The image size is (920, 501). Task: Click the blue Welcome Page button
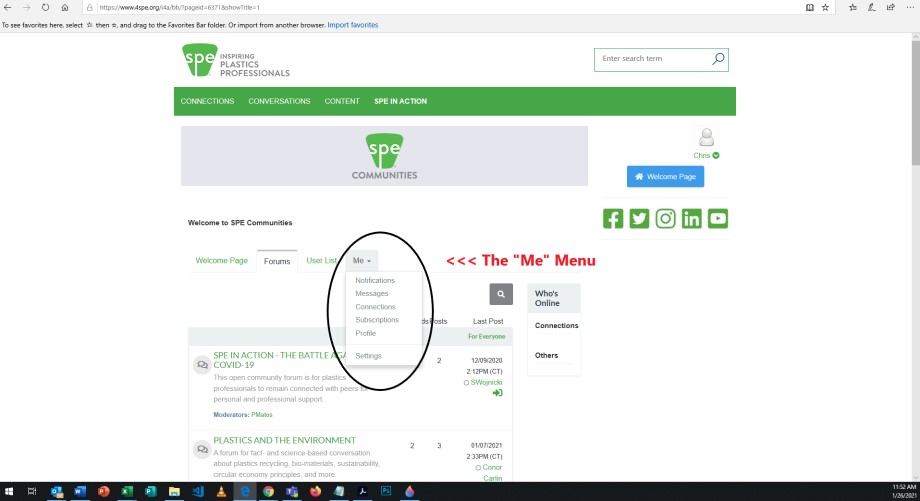coord(665,177)
